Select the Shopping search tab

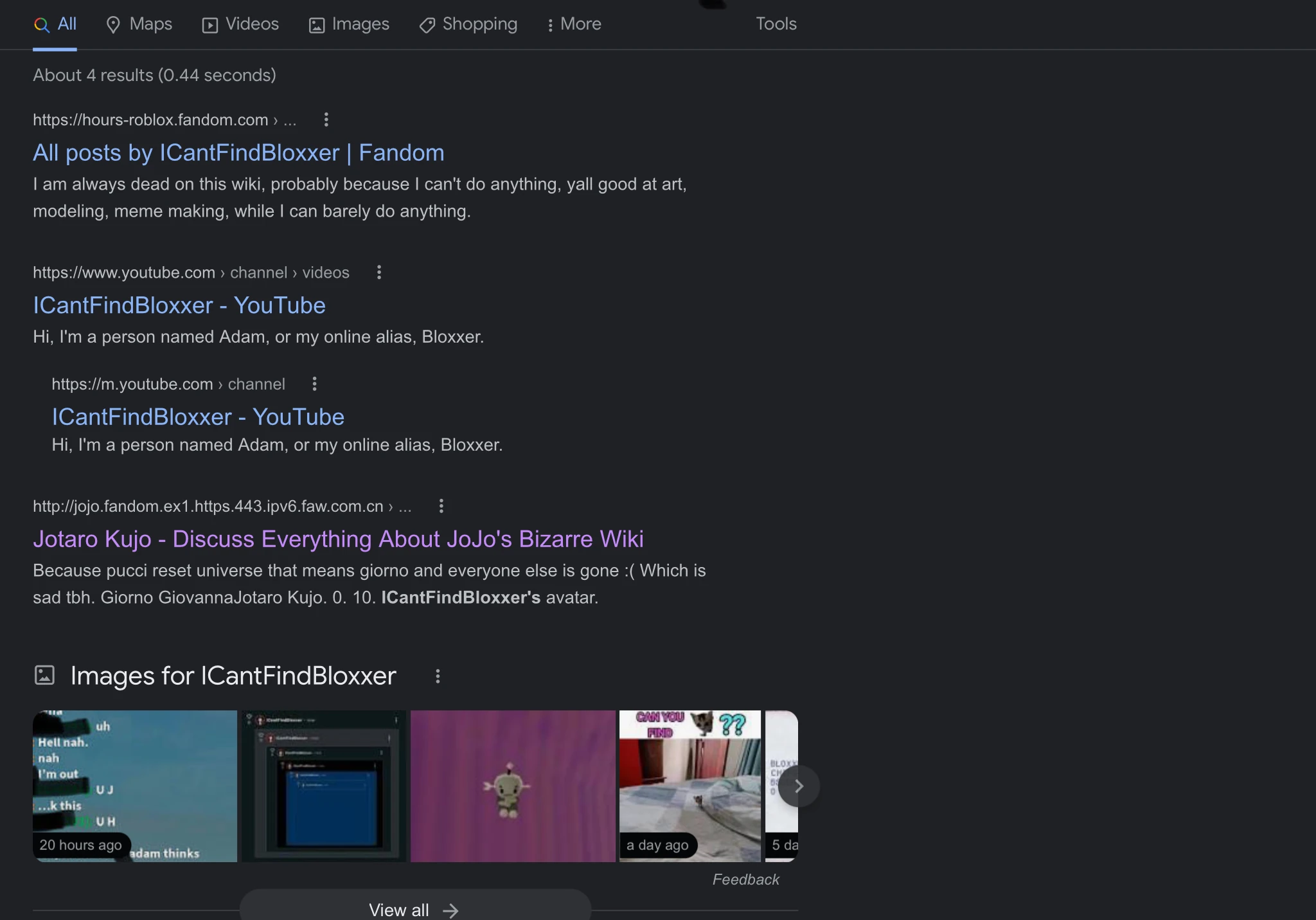(x=468, y=24)
